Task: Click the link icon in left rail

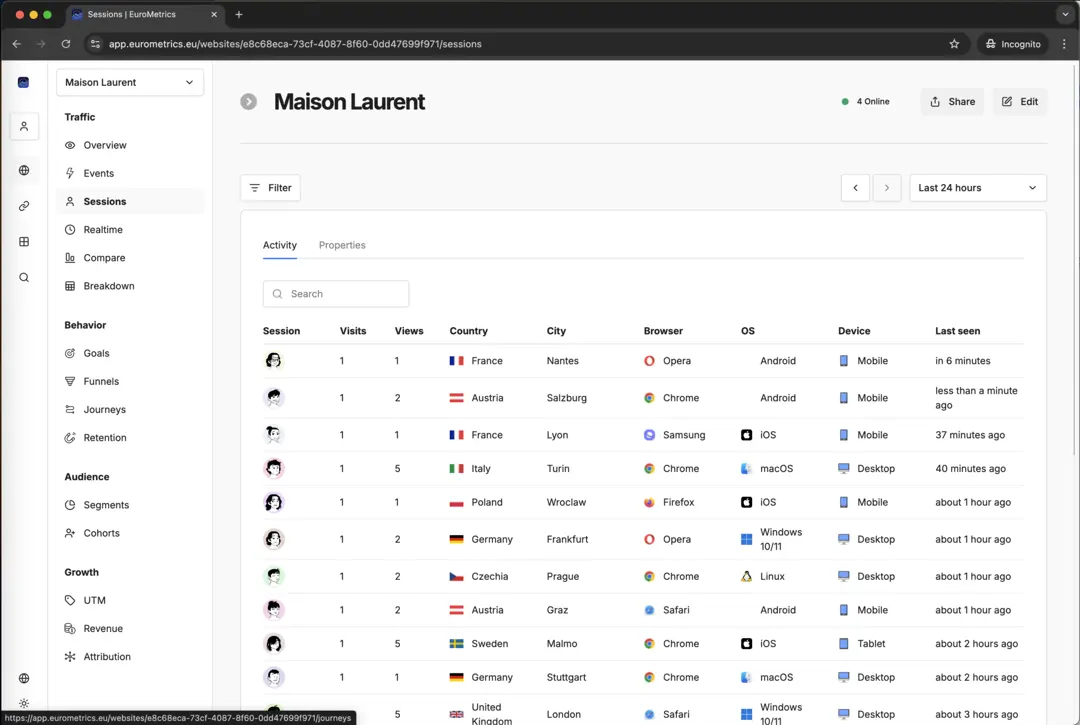Action: pyautogui.click(x=24, y=206)
